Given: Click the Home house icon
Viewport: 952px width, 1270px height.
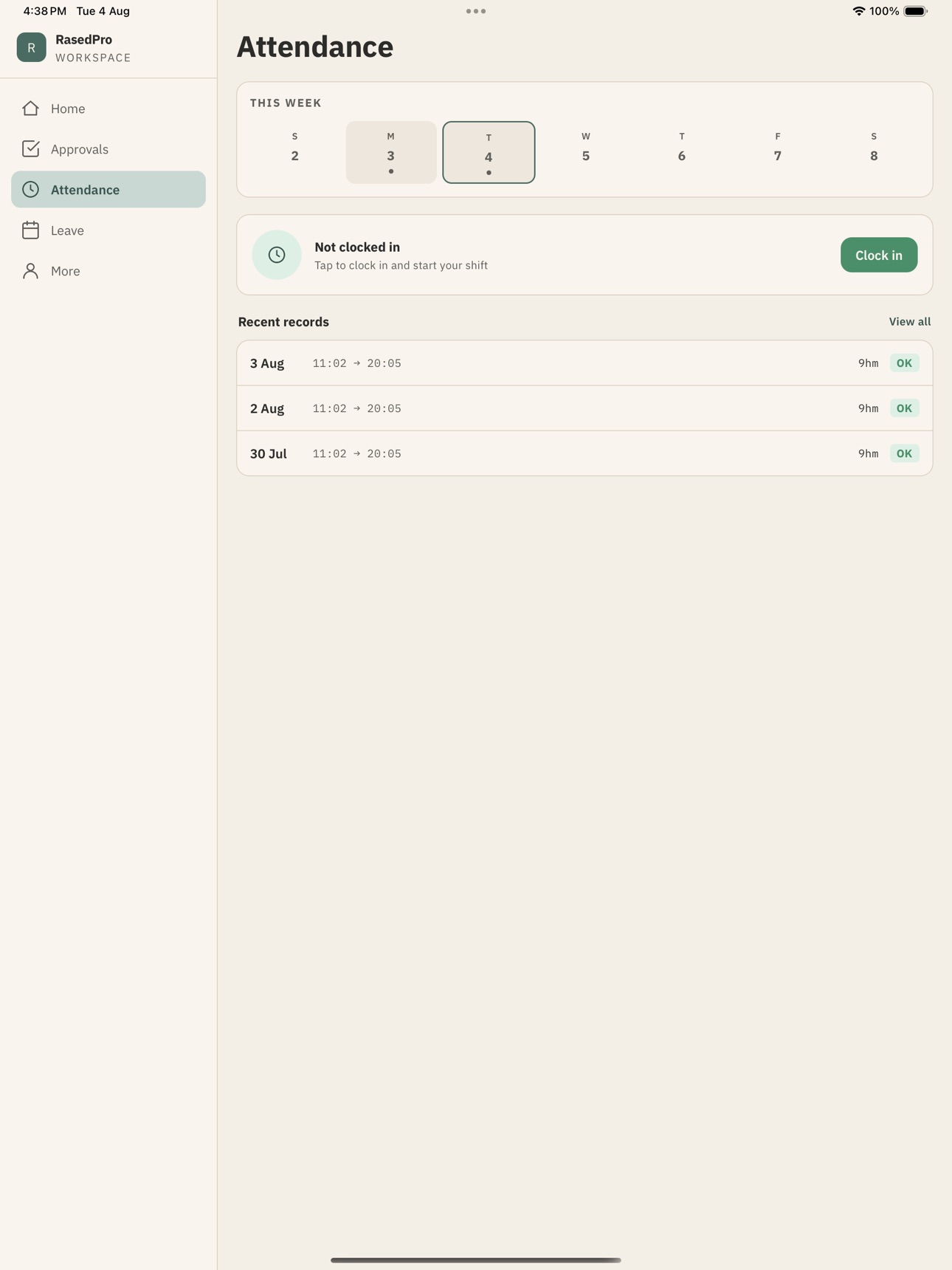Looking at the screenshot, I should coord(30,109).
